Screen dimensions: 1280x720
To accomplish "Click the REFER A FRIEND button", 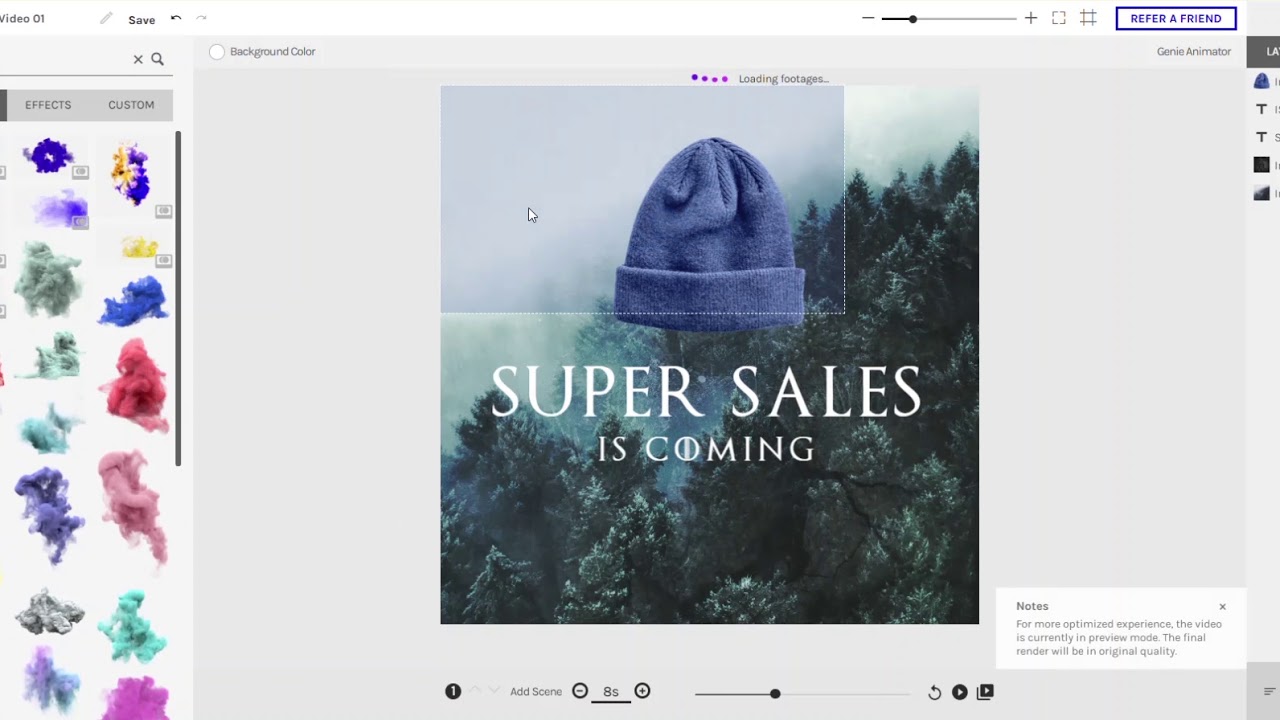I will [1176, 19].
